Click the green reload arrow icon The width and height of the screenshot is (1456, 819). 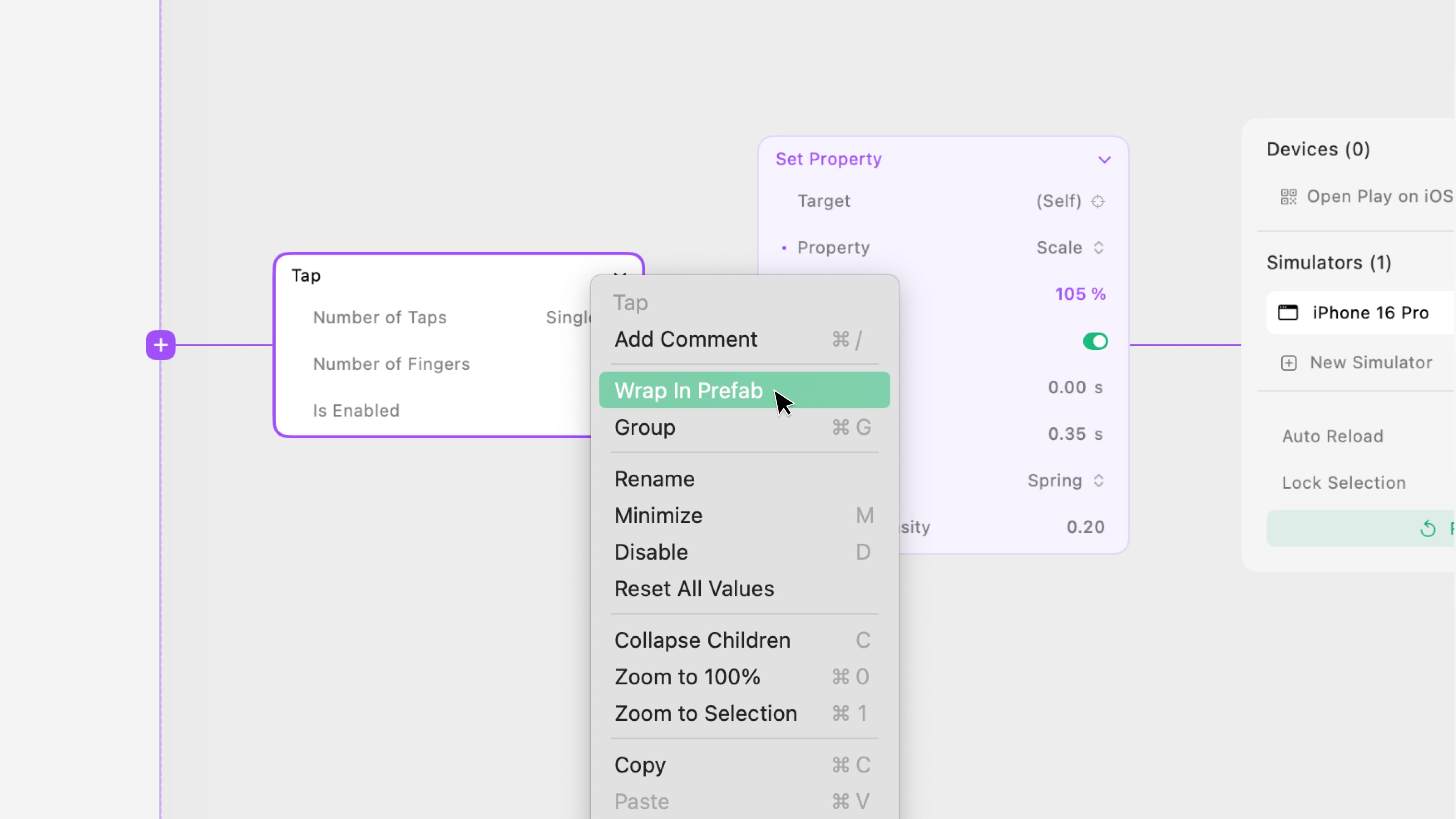click(1428, 529)
